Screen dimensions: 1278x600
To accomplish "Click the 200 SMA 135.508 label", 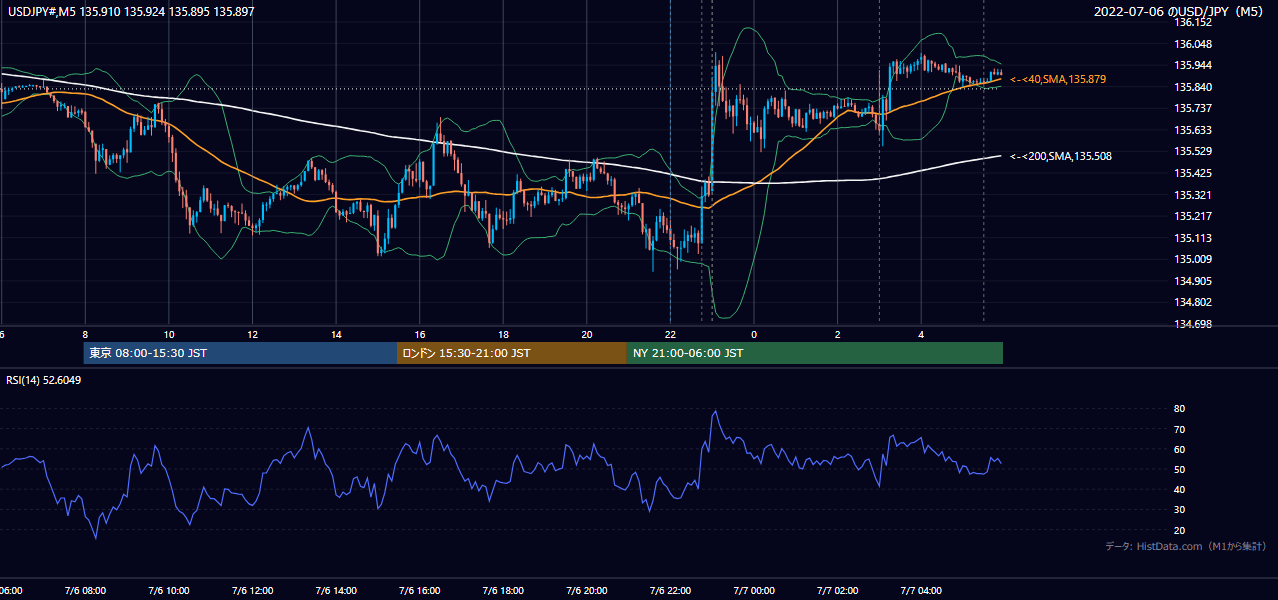I will [x=1061, y=156].
